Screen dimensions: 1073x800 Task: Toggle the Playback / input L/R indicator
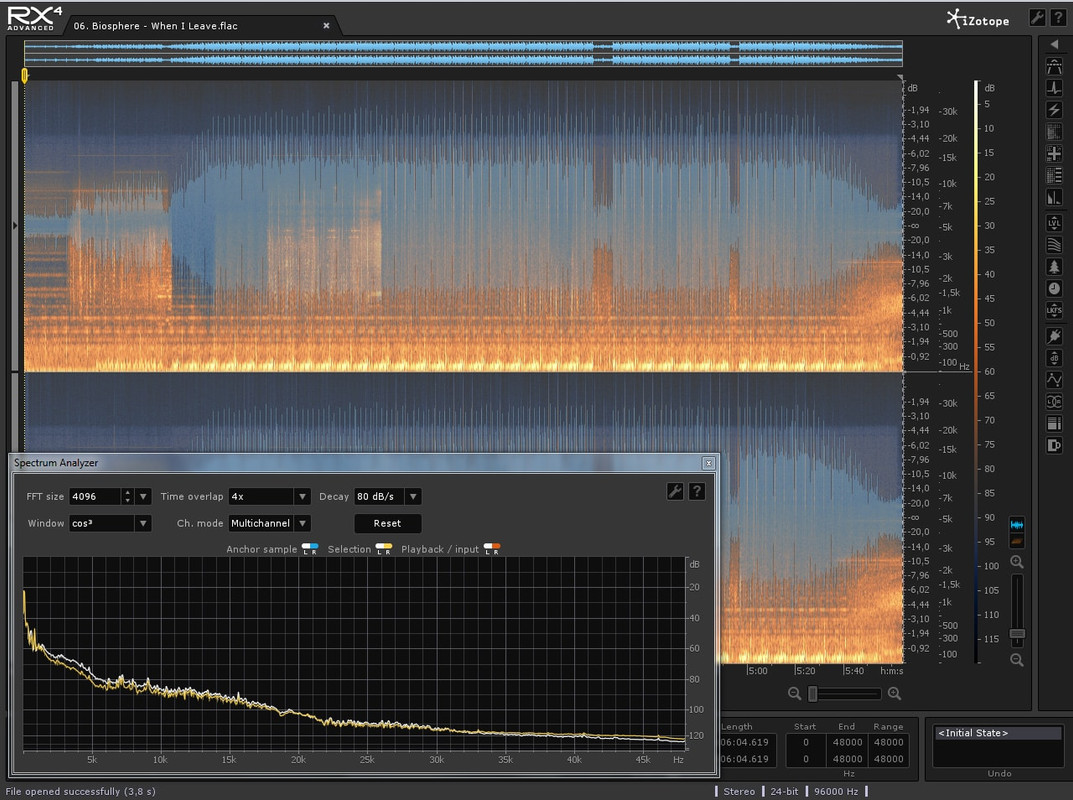coord(492,549)
